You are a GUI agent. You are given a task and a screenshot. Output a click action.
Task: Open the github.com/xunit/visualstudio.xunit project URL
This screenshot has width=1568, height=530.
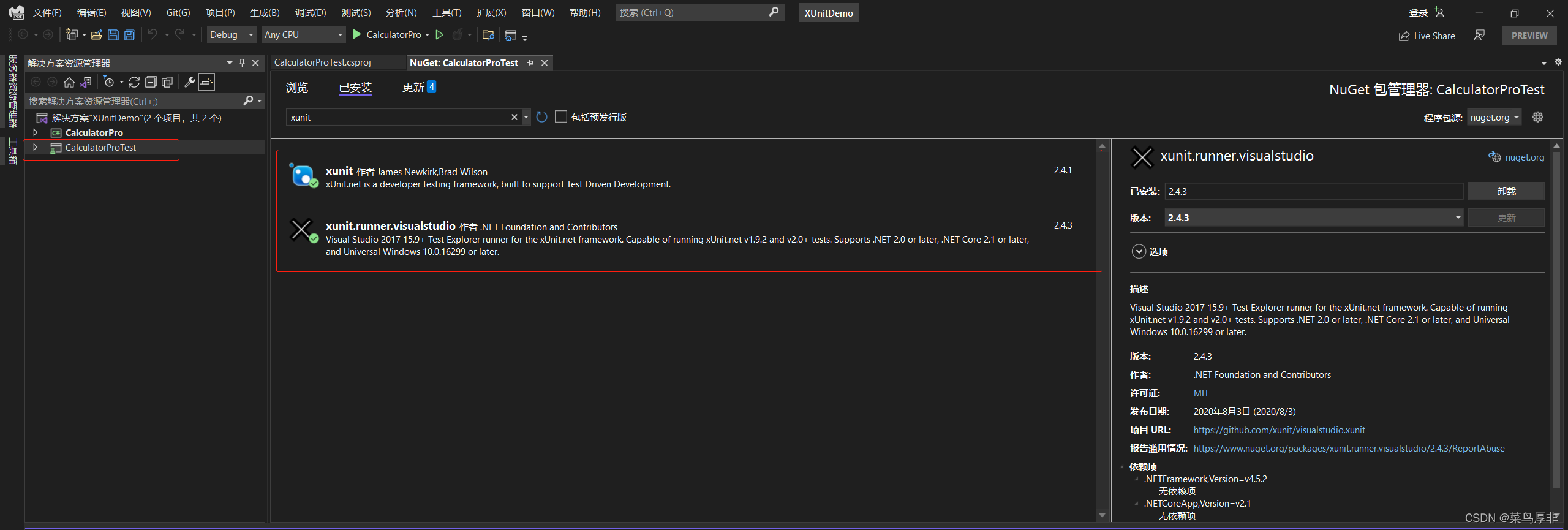(x=1279, y=430)
